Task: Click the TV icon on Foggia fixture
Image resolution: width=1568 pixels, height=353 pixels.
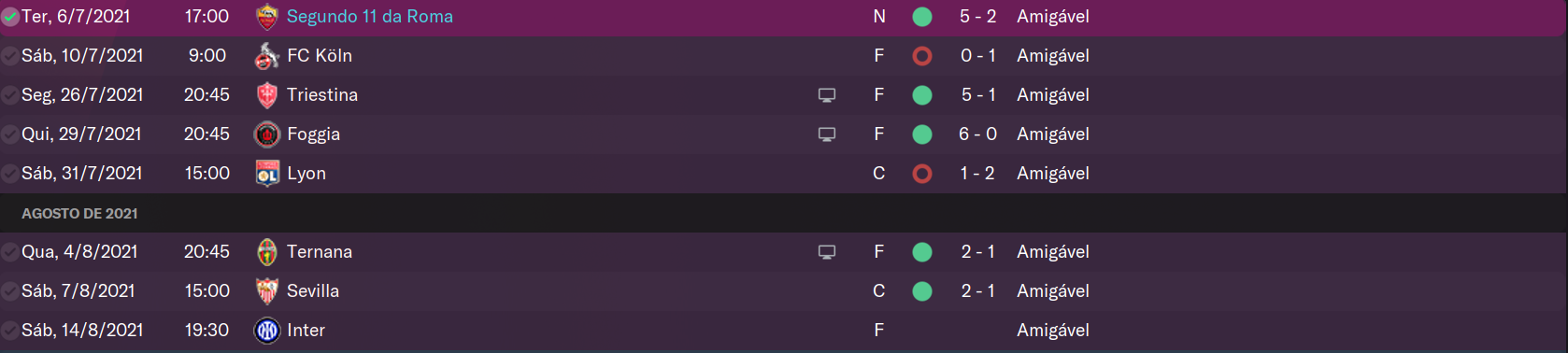Action: [x=827, y=134]
